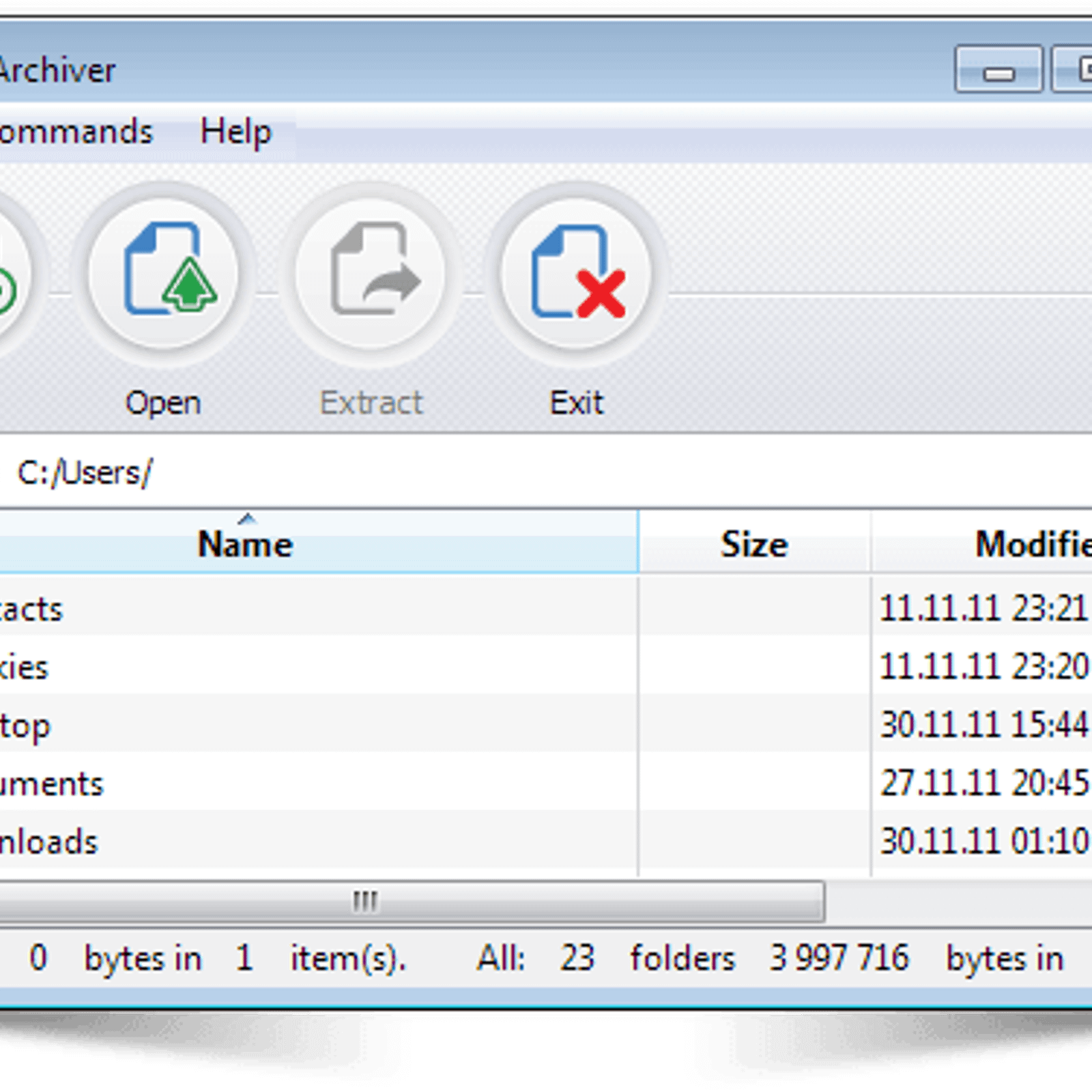1092x1092 pixels.
Task: Sort by the Modified column header
Action: (x=981, y=543)
